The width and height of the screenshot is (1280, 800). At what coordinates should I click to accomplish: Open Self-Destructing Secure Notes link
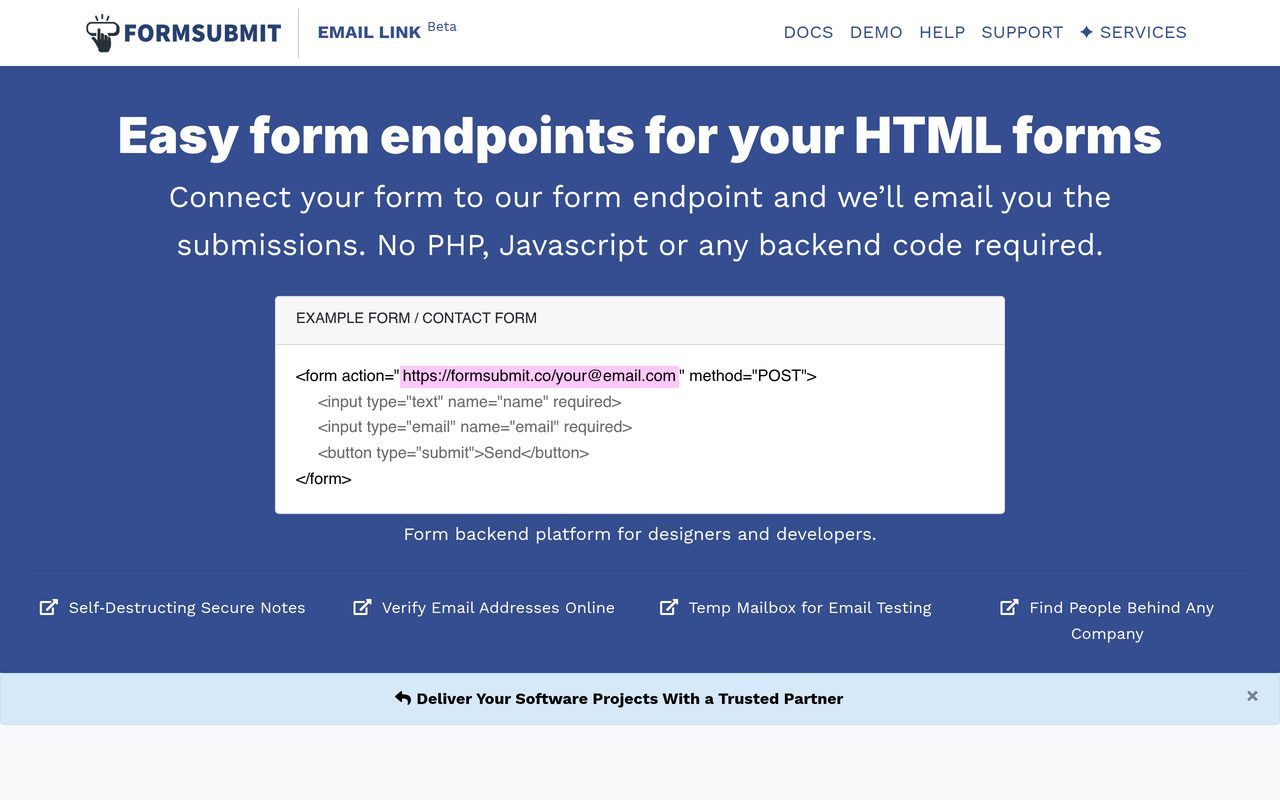coord(187,608)
